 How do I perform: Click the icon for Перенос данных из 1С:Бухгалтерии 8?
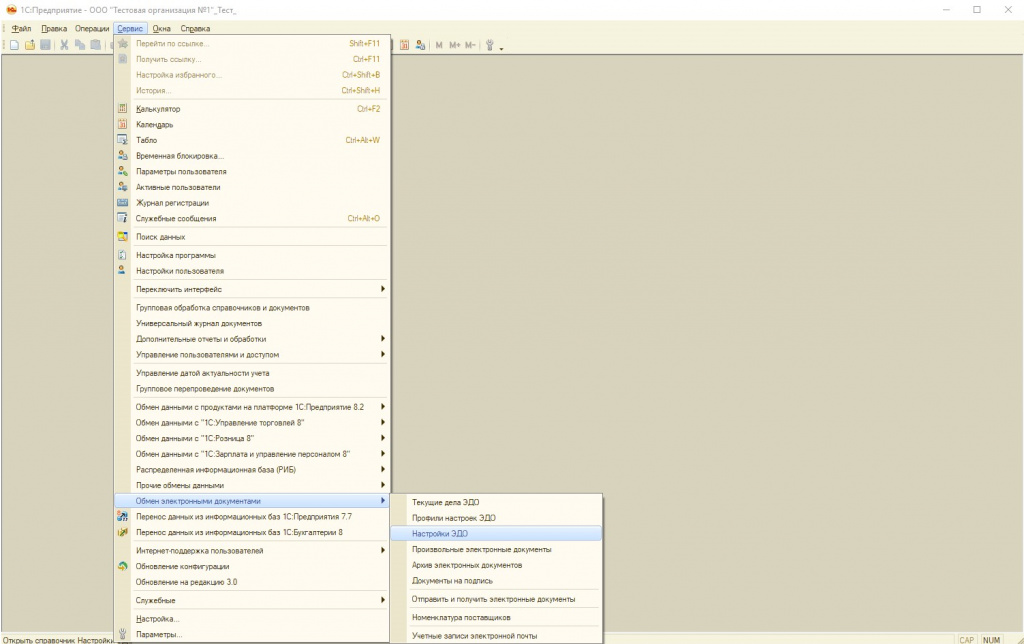click(122, 532)
